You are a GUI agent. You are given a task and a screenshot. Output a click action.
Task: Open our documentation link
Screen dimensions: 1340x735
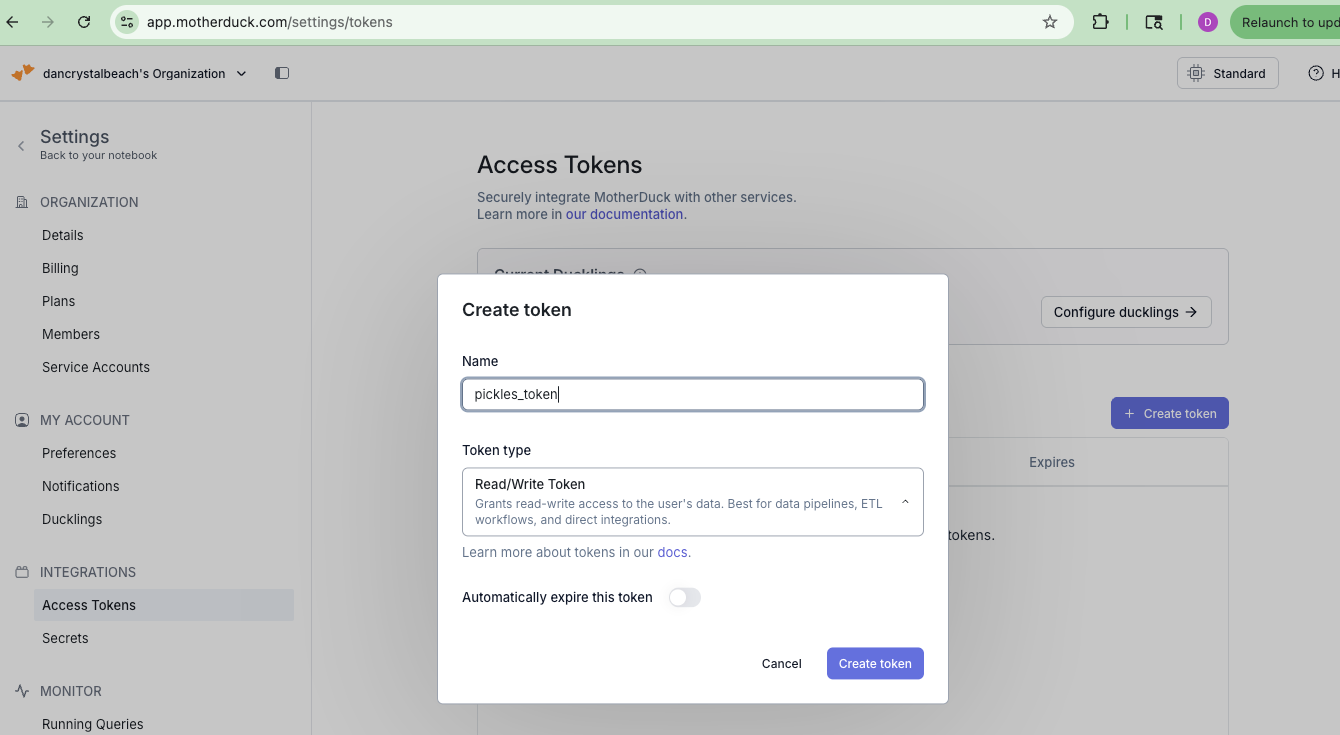pos(625,214)
